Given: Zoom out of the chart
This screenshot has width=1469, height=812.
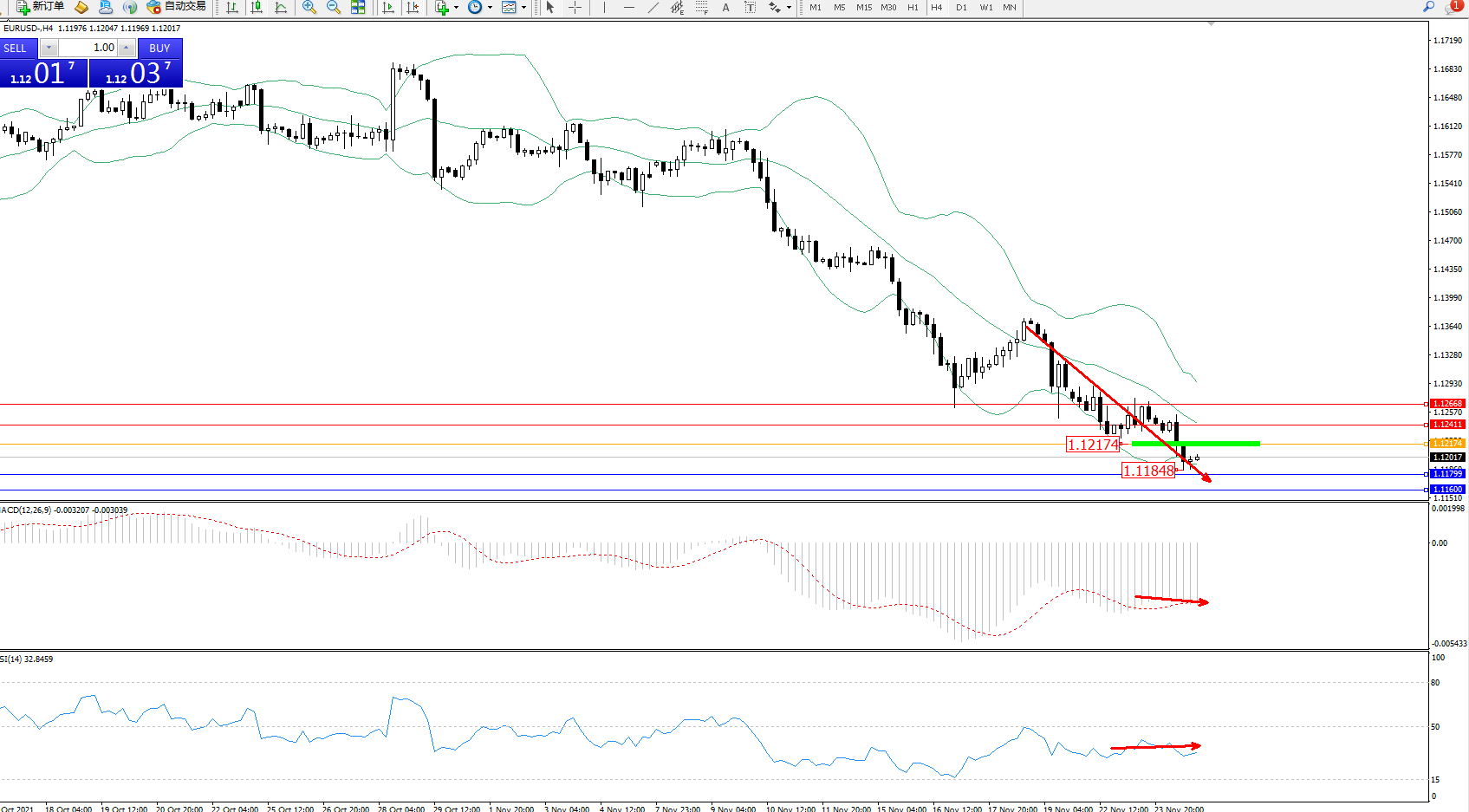Looking at the screenshot, I should pyautogui.click(x=334, y=8).
